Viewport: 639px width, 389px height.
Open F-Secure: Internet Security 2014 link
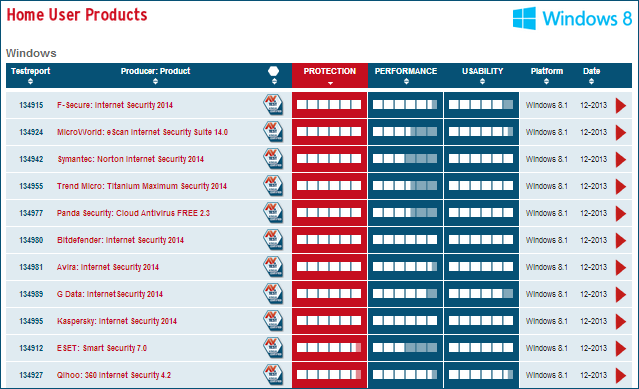pos(115,105)
